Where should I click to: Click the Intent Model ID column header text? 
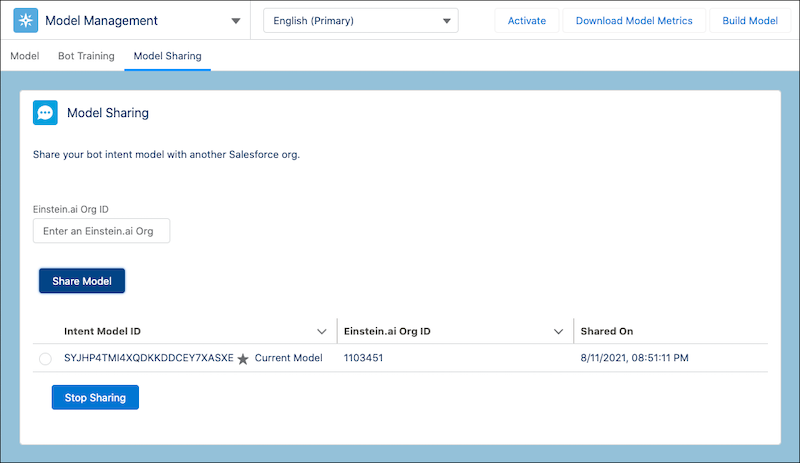click(103, 331)
